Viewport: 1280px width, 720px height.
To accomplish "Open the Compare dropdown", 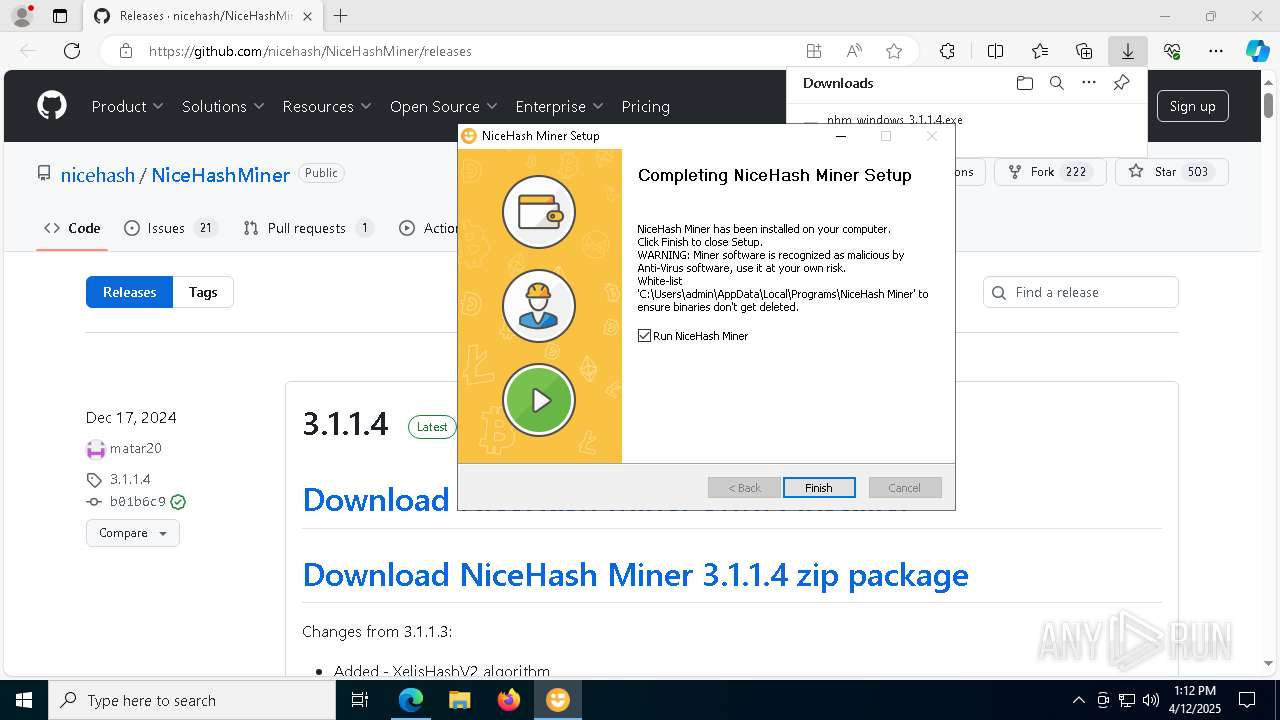I will click(x=133, y=533).
